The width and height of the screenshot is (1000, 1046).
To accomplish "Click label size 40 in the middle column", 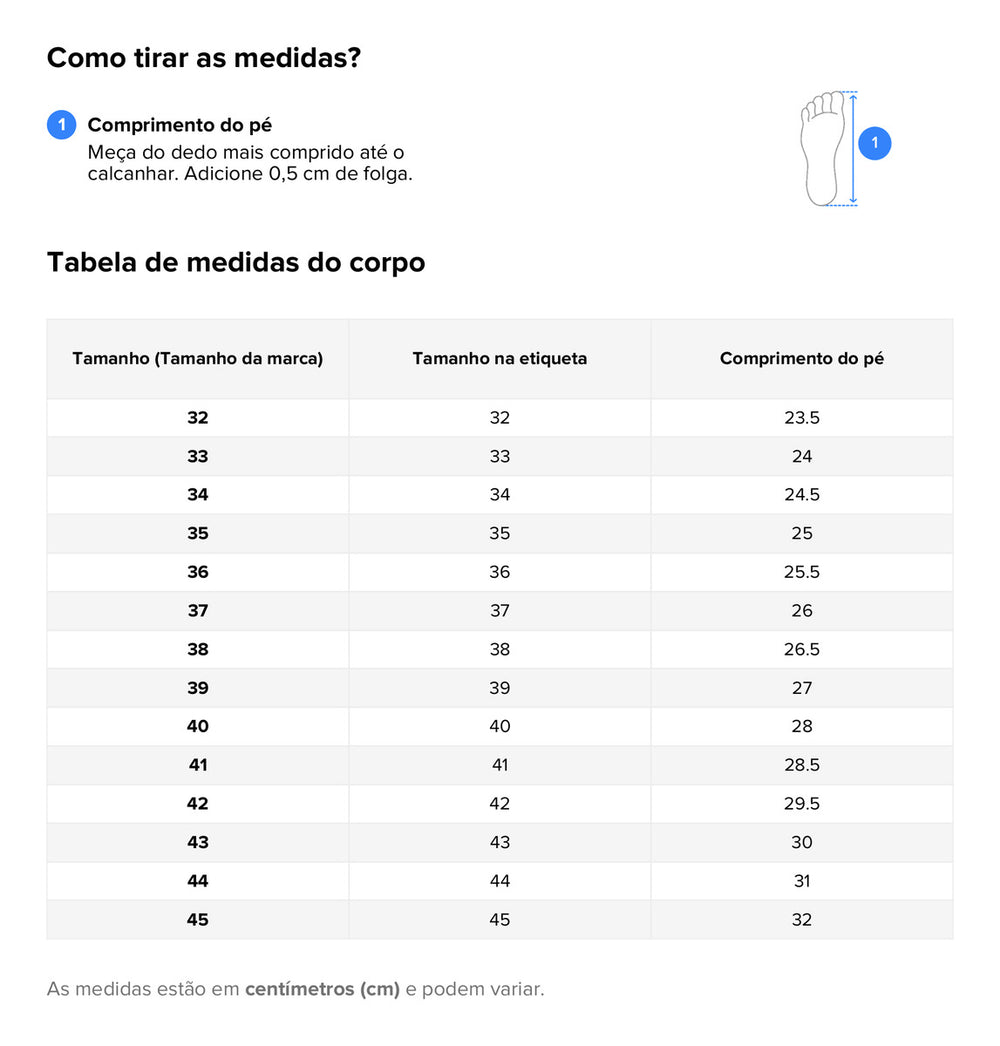I will click(500, 726).
